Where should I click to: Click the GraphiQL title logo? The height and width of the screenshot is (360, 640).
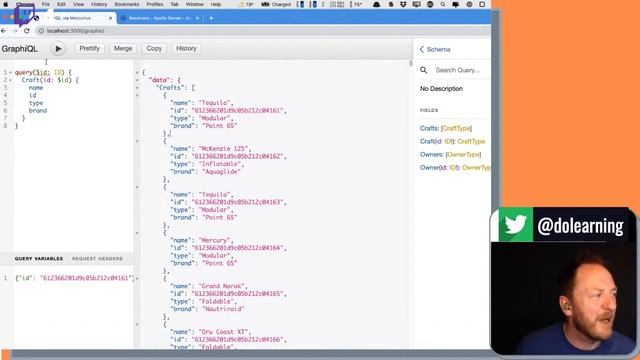(x=19, y=49)
